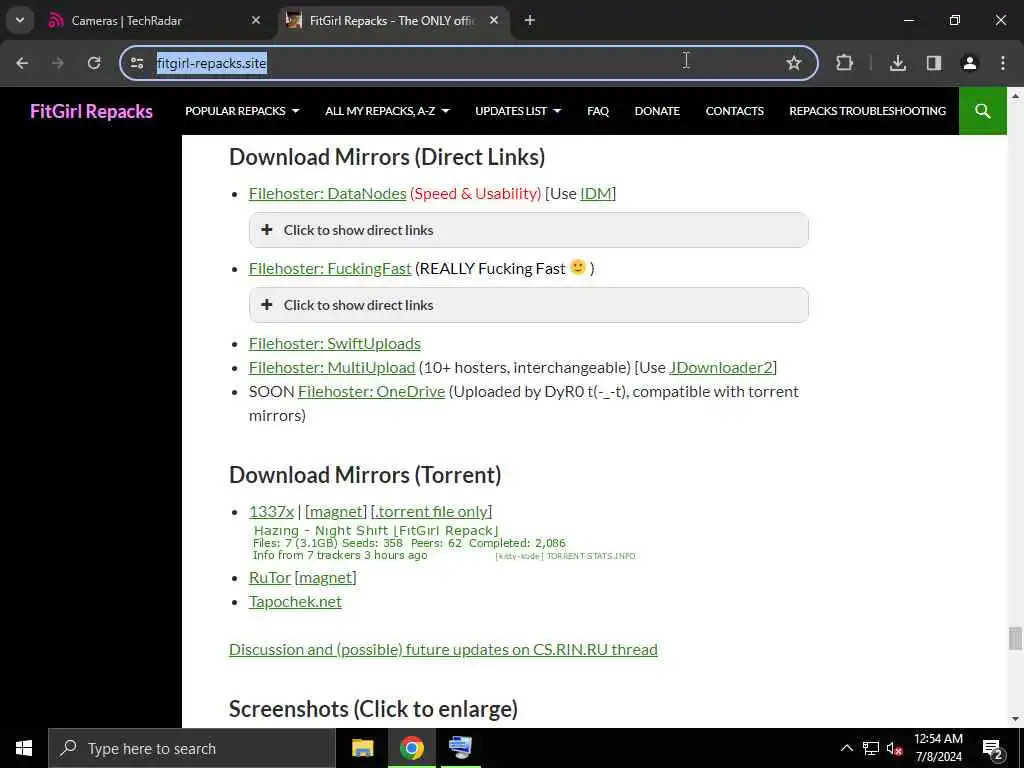Screen dimensions: 1024x768
Task: Click the magnet link next to 1337x
Action: coord(336,512)
